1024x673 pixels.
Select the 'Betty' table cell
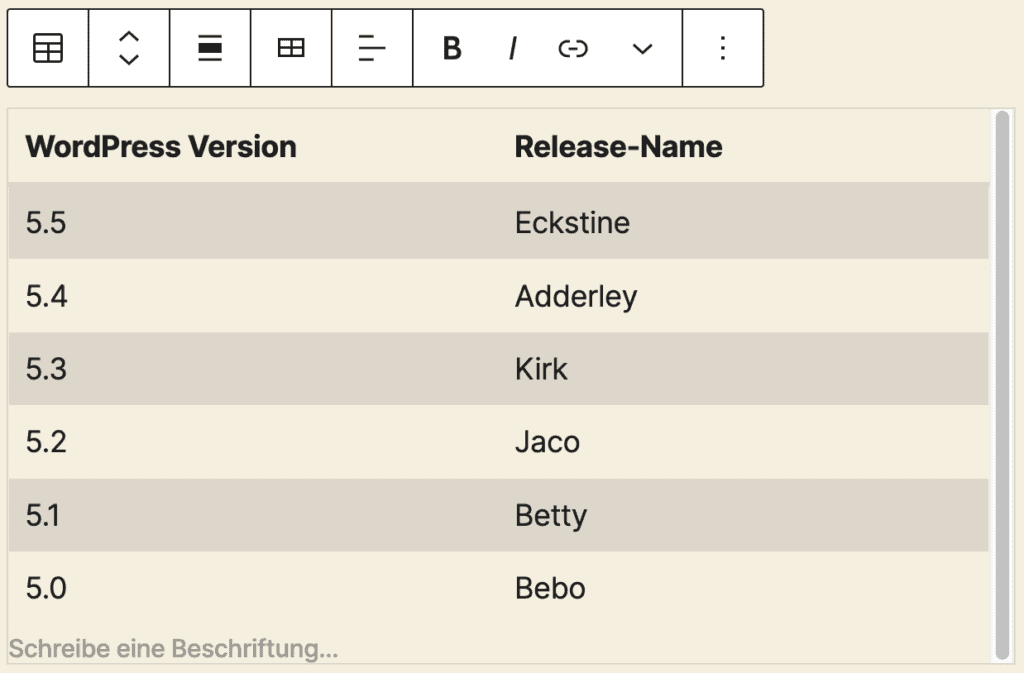click(x=551, y=516)
